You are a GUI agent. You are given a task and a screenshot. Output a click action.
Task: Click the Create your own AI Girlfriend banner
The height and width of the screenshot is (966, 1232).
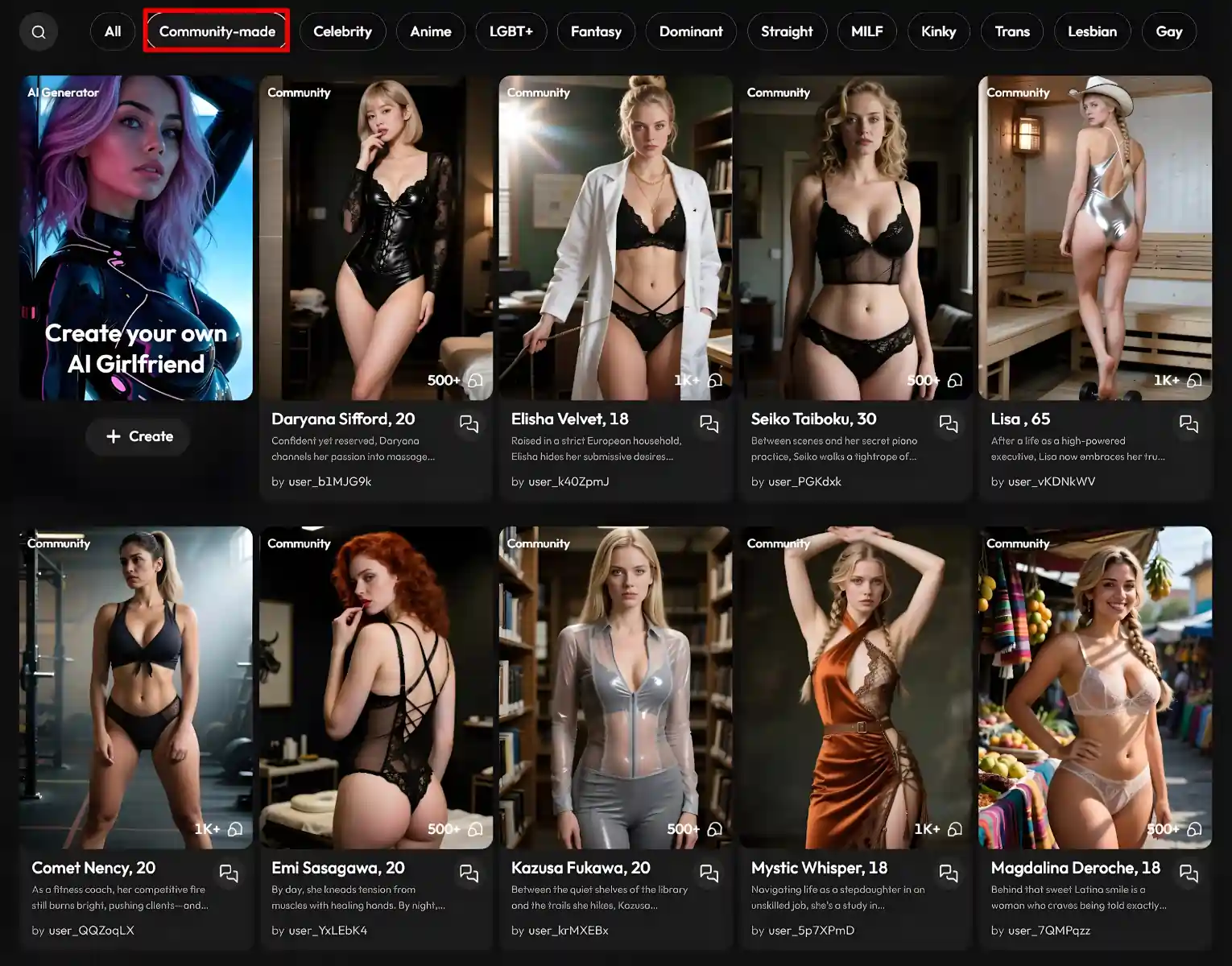coord(136,238)
